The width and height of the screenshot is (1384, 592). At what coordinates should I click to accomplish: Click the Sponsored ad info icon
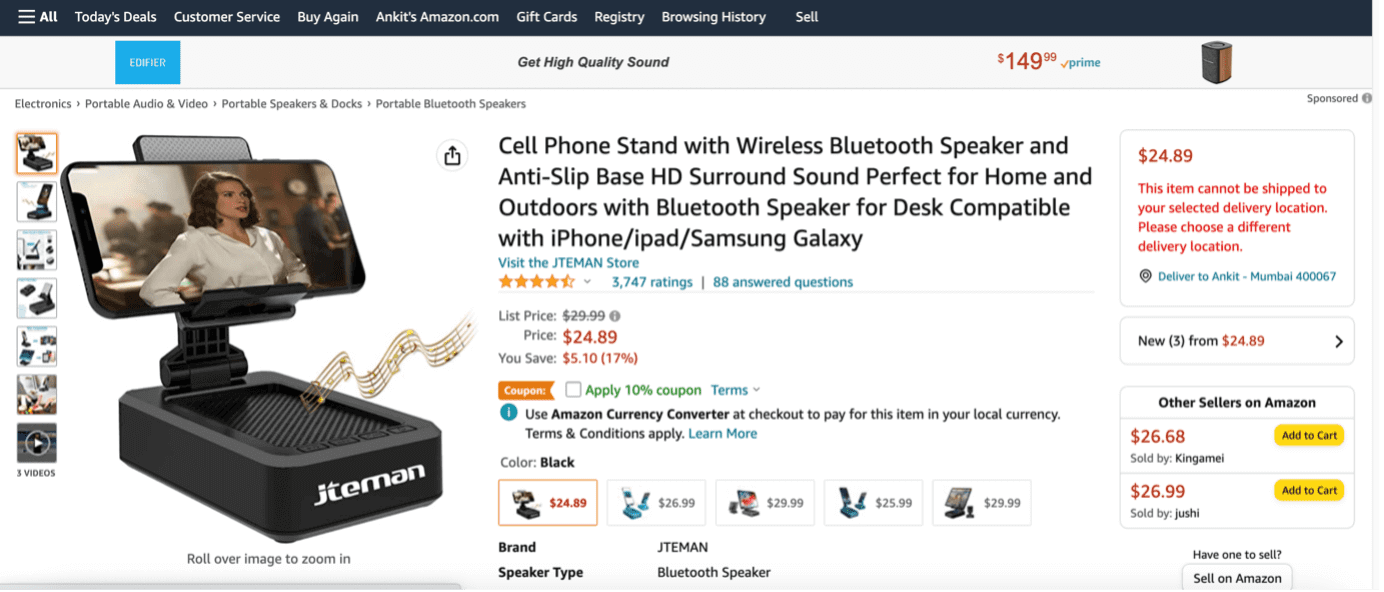tap(1366, 98)
